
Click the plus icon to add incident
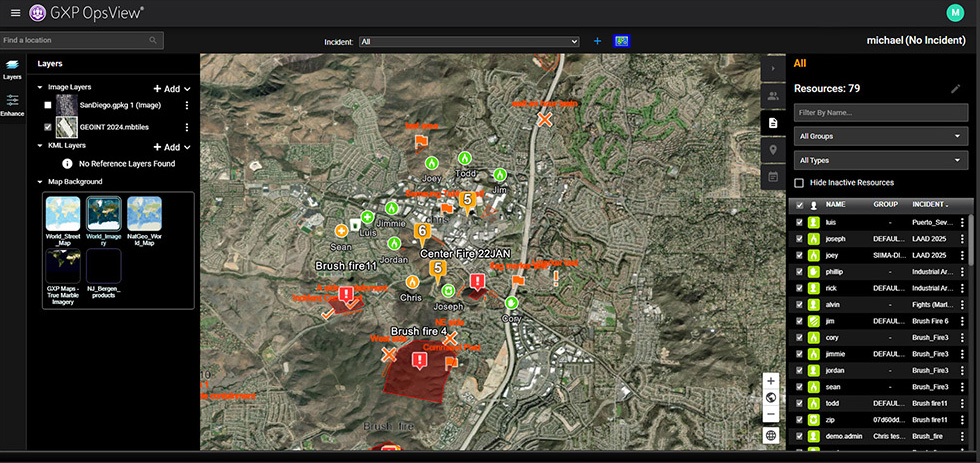597,41
